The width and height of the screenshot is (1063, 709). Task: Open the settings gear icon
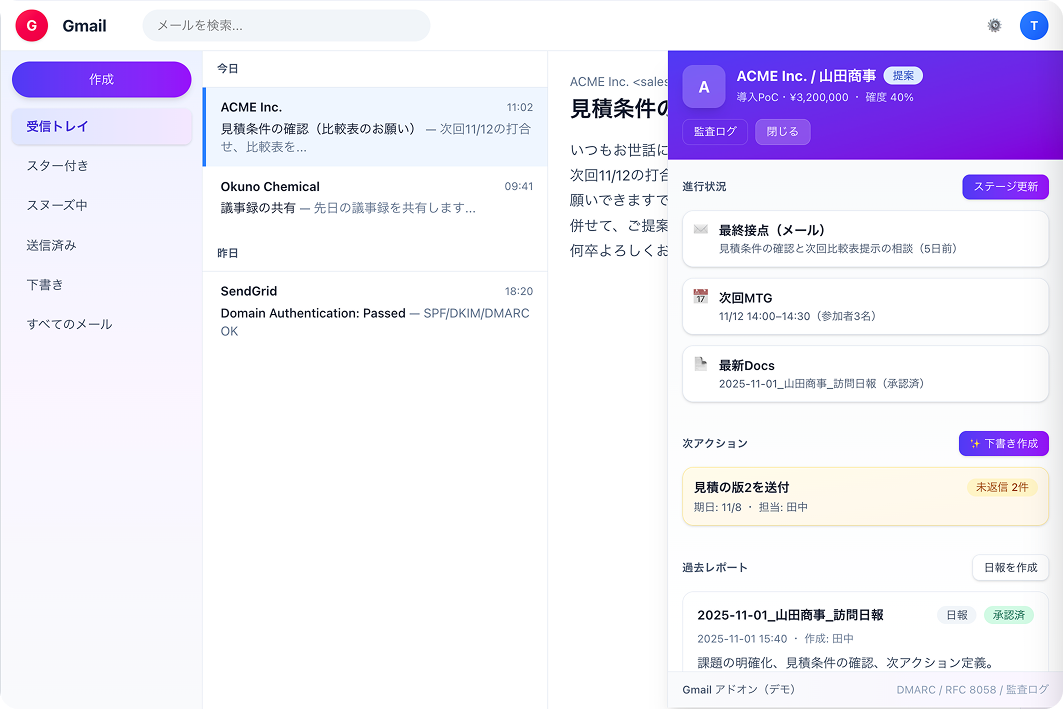point(994,25)
